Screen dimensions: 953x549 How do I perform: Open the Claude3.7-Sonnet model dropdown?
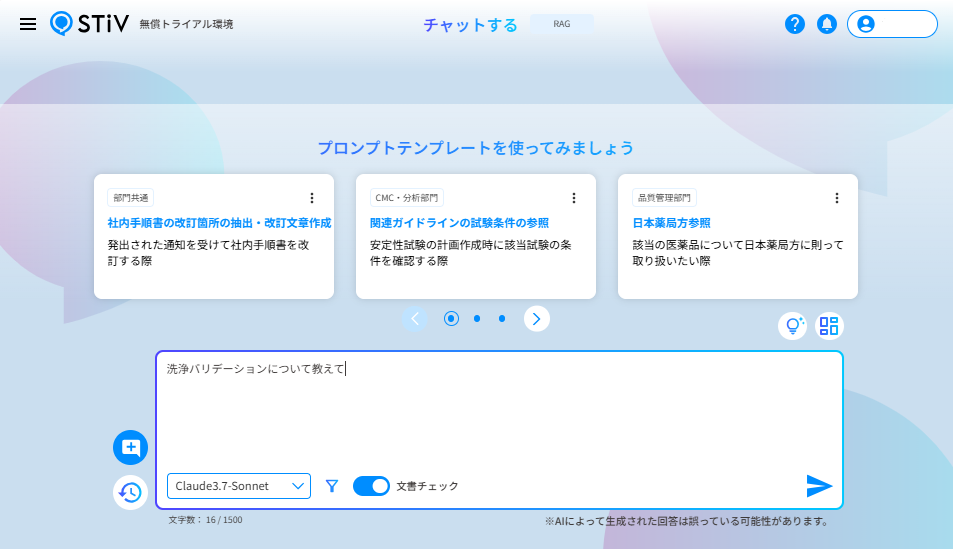point(239,486)
